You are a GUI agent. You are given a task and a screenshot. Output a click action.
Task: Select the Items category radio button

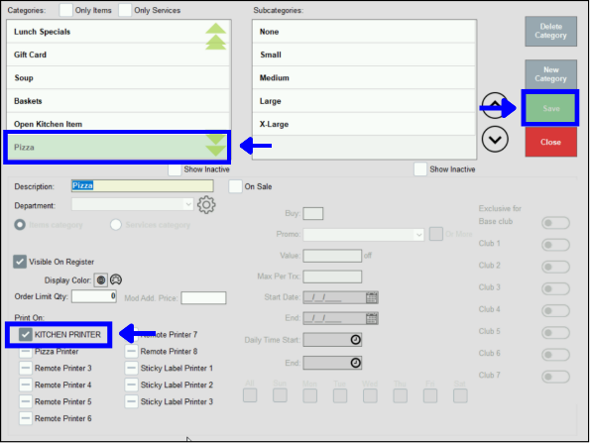point(20,225)
